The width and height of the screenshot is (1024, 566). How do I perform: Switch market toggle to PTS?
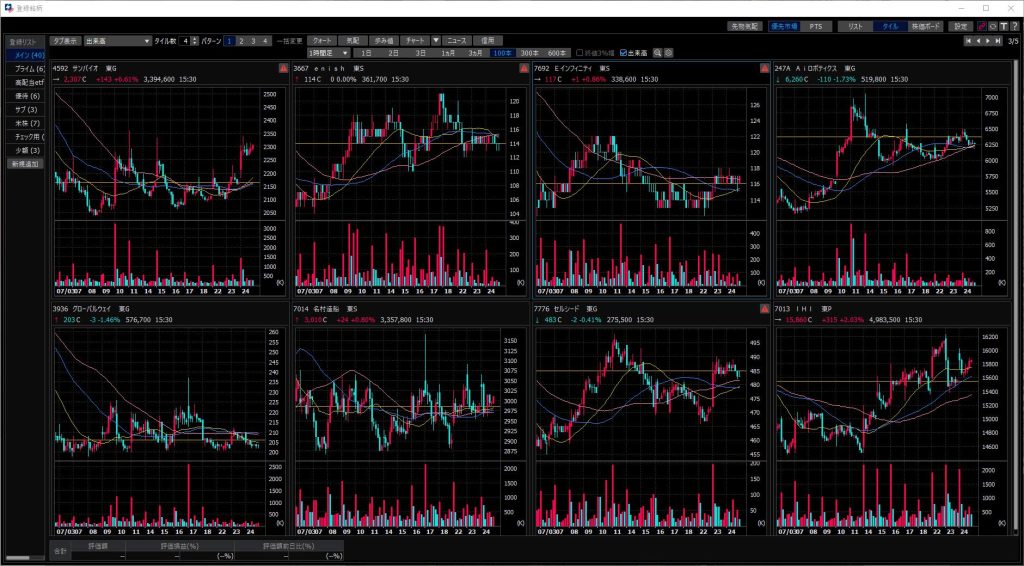point(816,26)
